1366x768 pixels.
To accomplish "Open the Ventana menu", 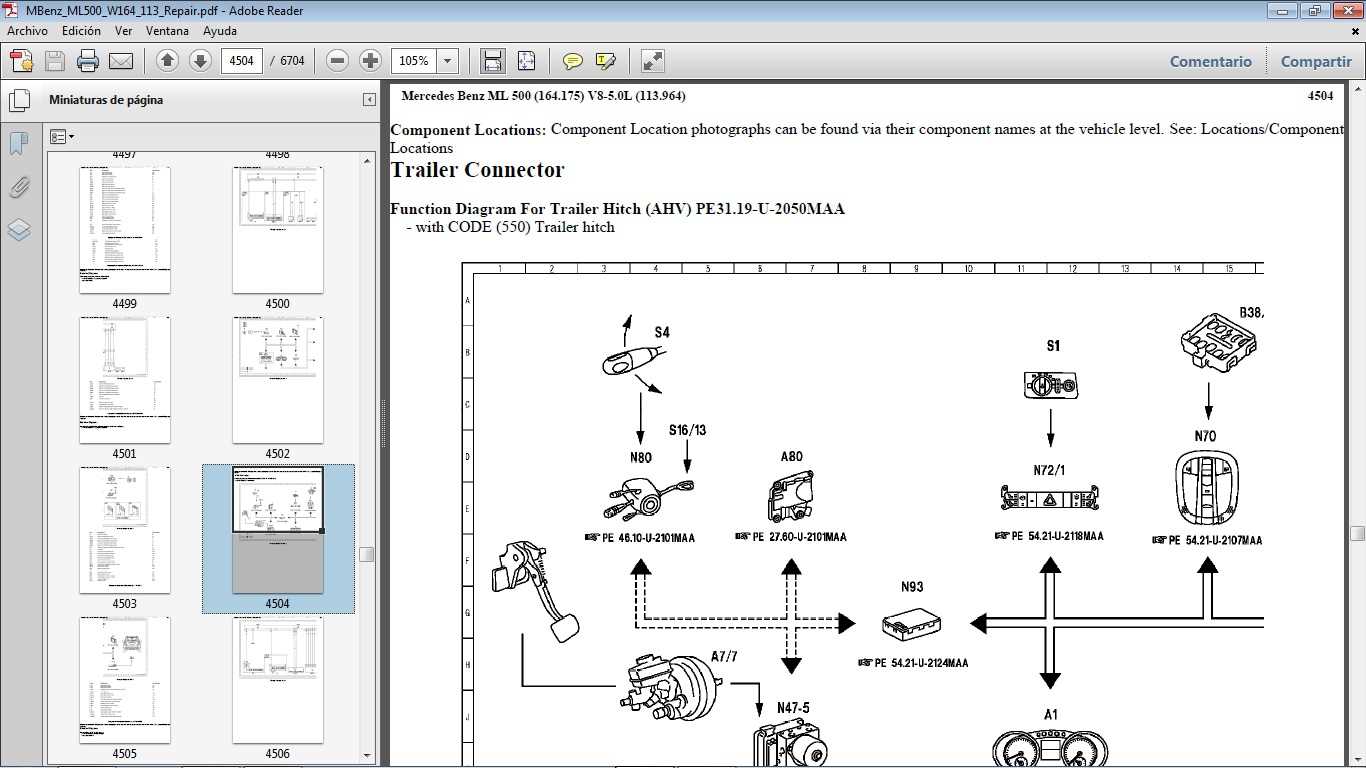I will [167, 31].
